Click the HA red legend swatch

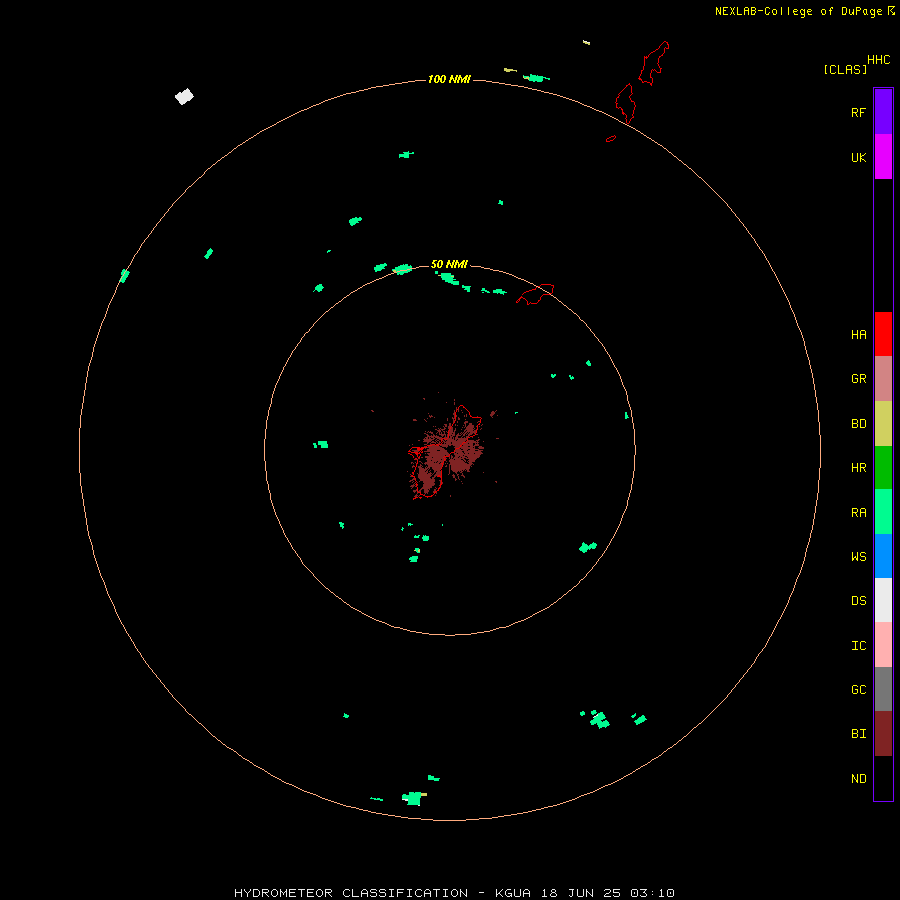click(x=883, y=334)
